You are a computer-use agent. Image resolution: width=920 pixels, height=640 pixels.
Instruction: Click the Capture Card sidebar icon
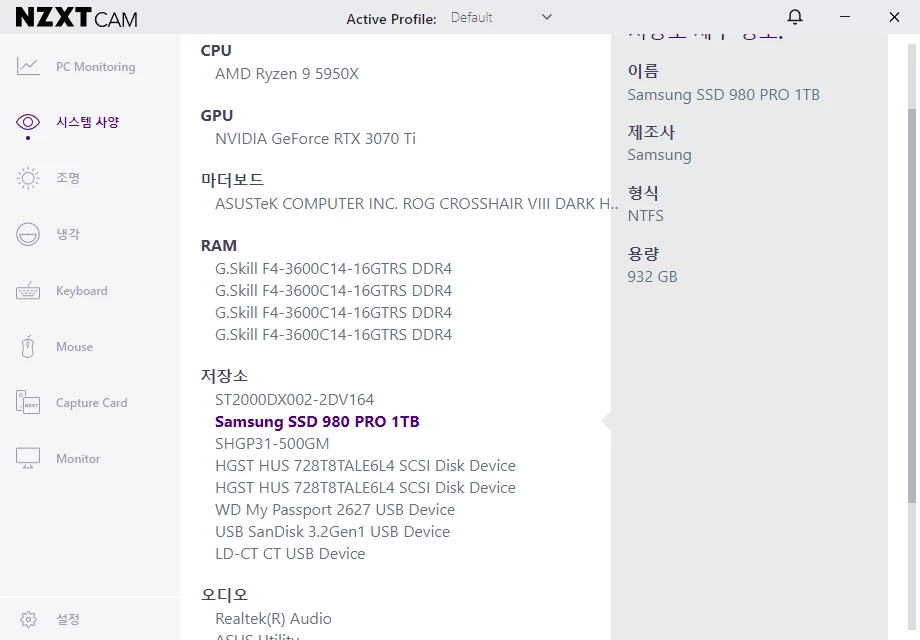(x=28, y=402)
